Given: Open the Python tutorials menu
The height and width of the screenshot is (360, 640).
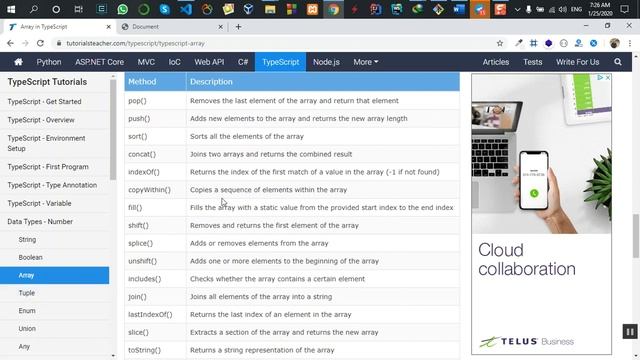Looking at the screenshot, I should click(49, 62).
